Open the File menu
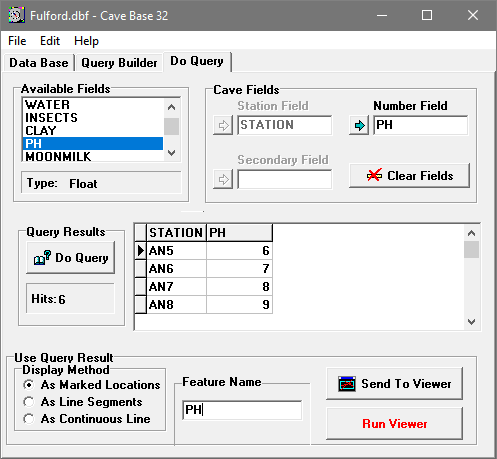 (17, 41)
